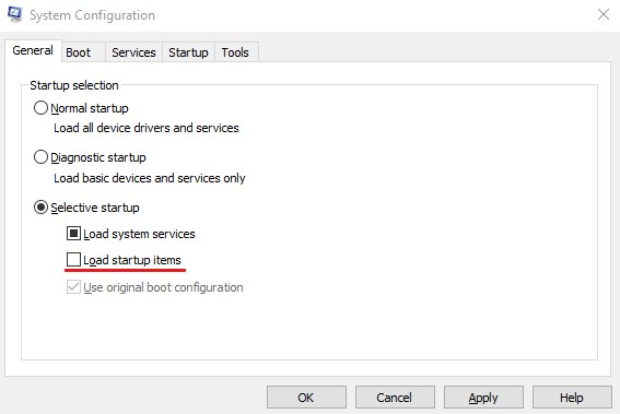Click the System Configuration title bar icon

[15, 15]
